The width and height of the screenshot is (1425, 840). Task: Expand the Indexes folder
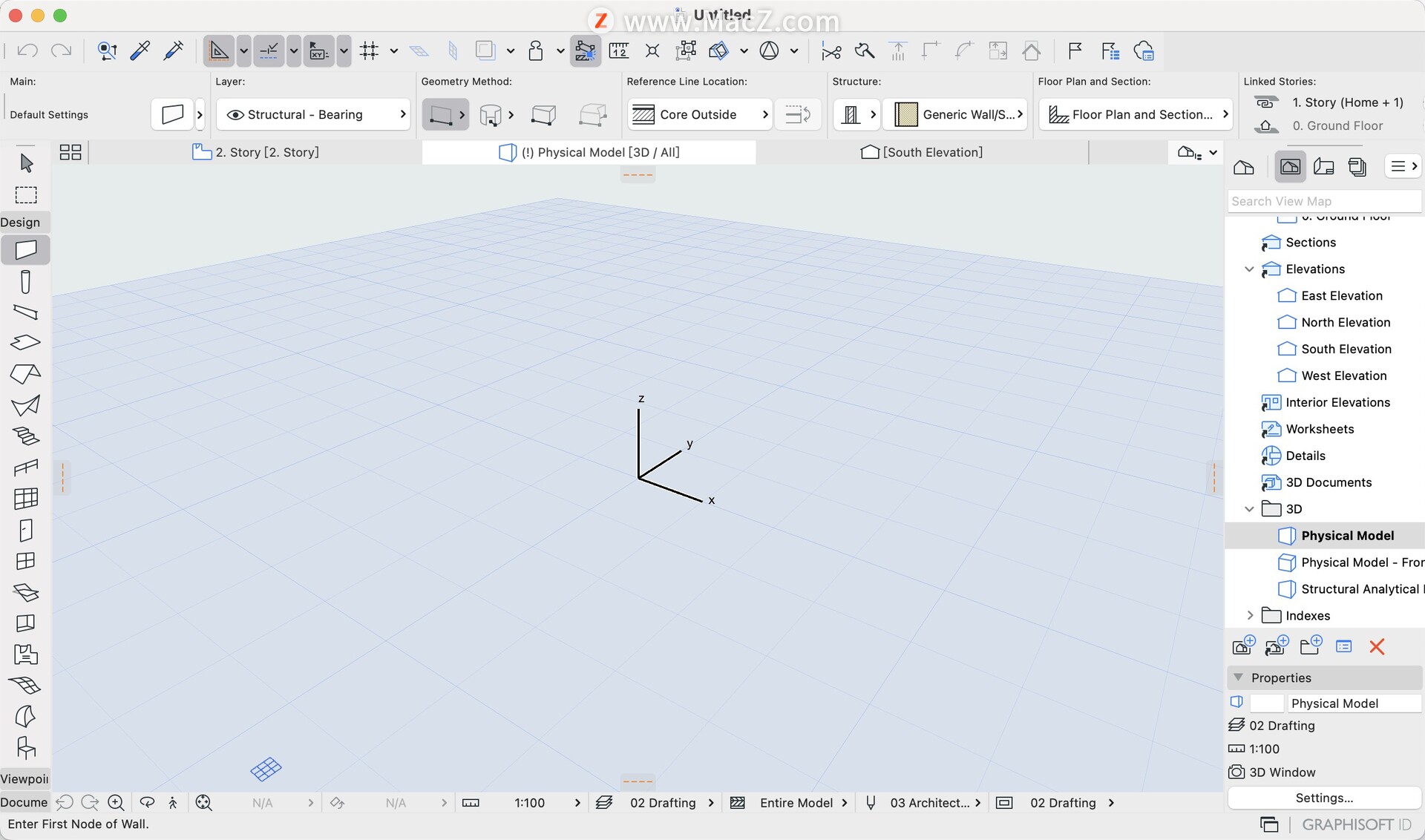pos(1249,615)
